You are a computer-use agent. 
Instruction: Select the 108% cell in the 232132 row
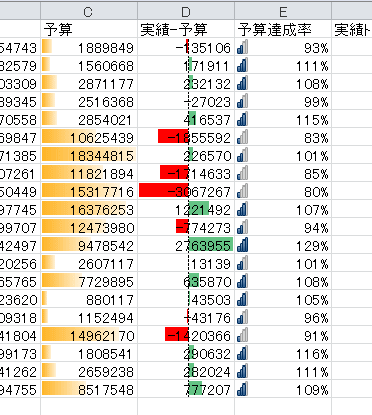[283, 83]
